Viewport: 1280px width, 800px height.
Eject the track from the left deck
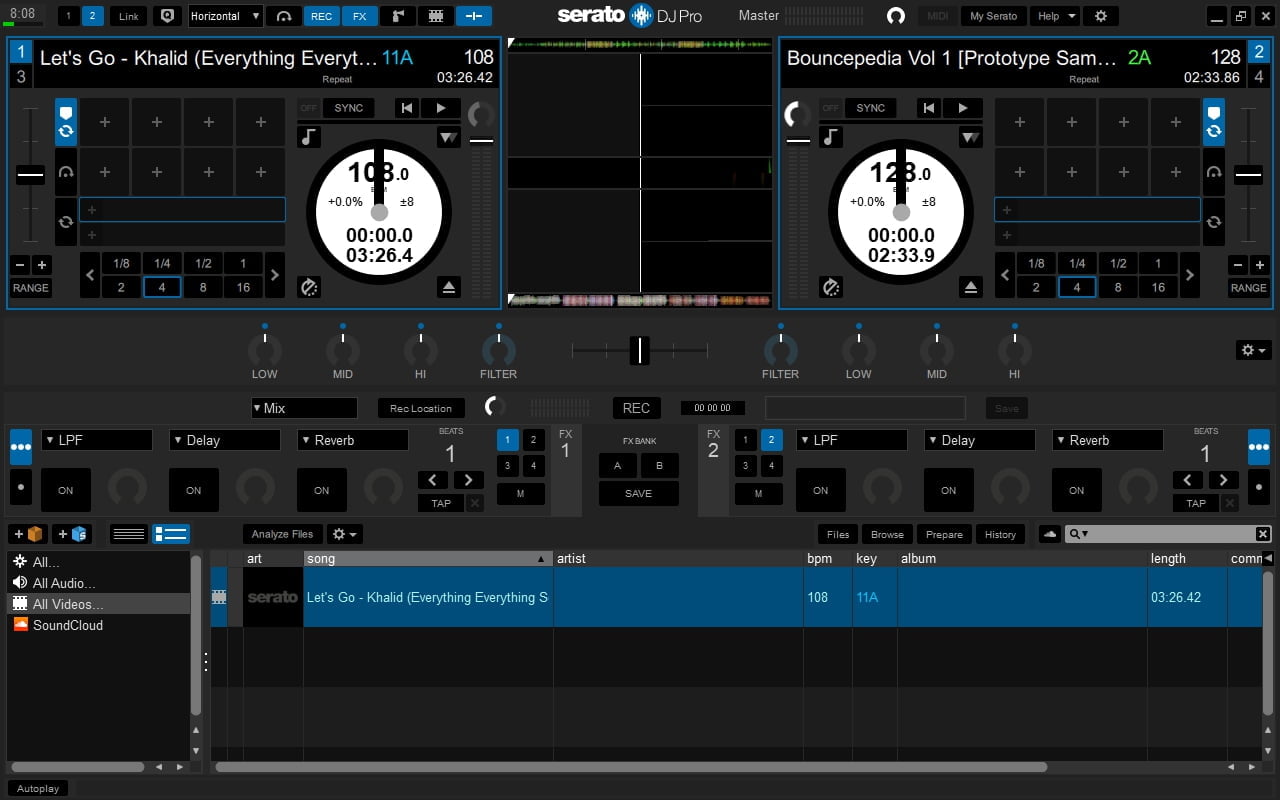[x=449, y=288]
